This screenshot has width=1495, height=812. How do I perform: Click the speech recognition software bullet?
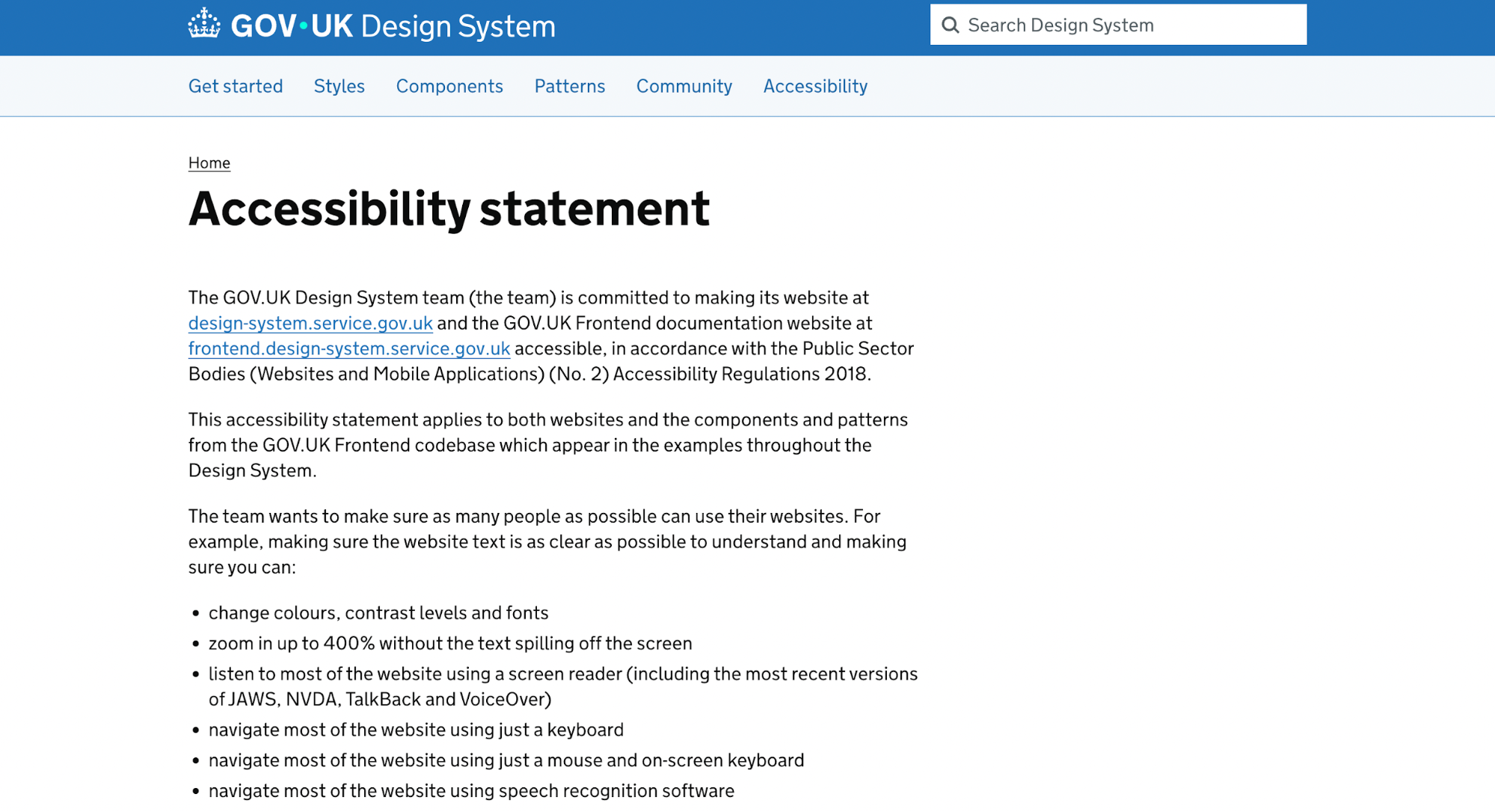(x=471, y=791)
